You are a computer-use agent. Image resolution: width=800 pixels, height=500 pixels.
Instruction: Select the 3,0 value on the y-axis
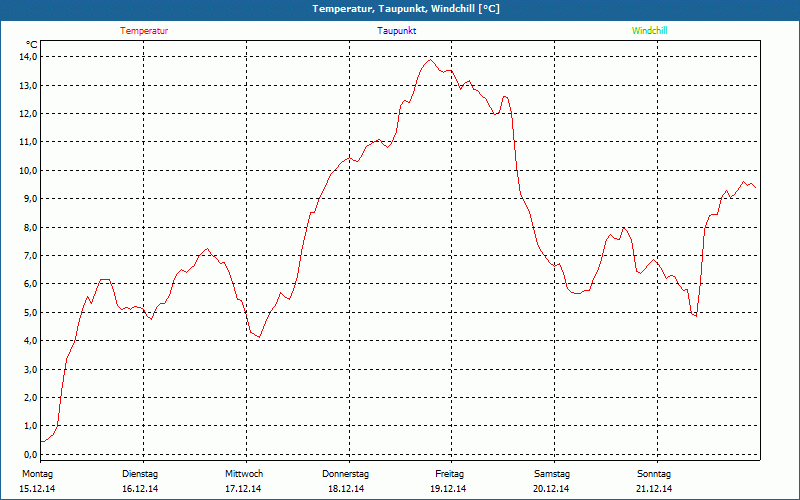pyautogui.click(x=29, y=369)
